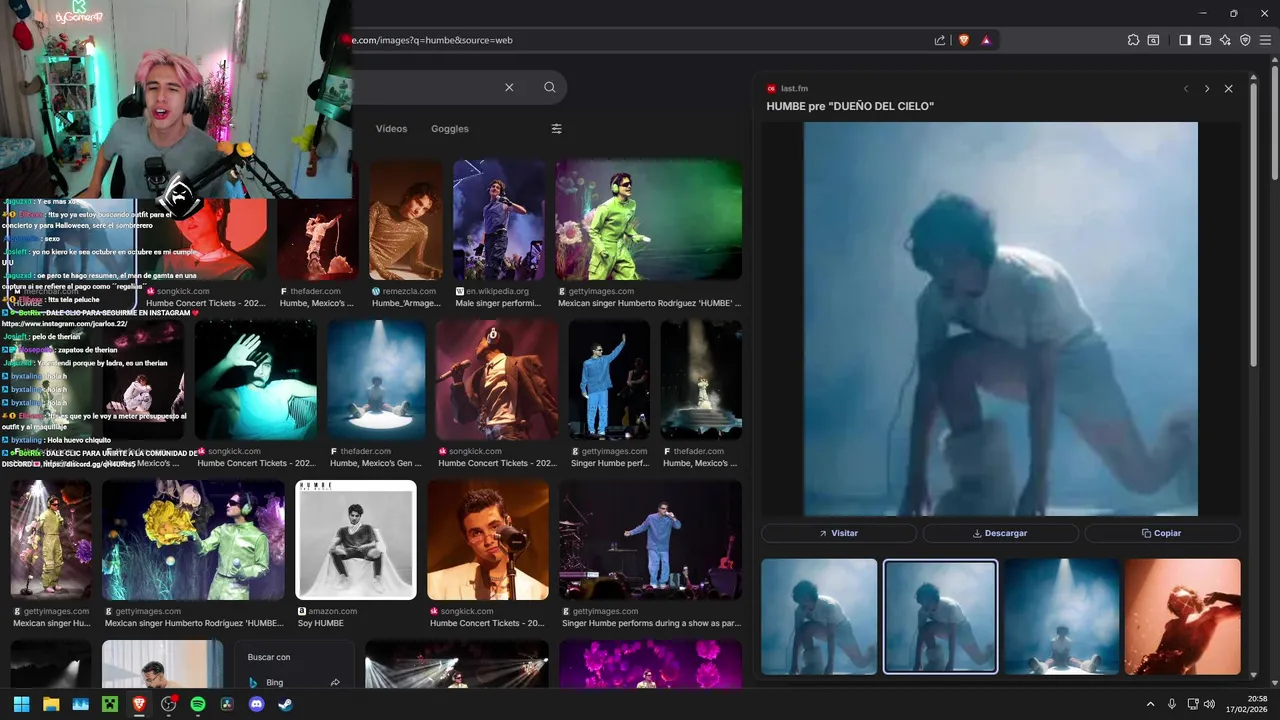The image size is (1280, 720).
Task: Open the Brave Wallet icon
Action: 1205,40
